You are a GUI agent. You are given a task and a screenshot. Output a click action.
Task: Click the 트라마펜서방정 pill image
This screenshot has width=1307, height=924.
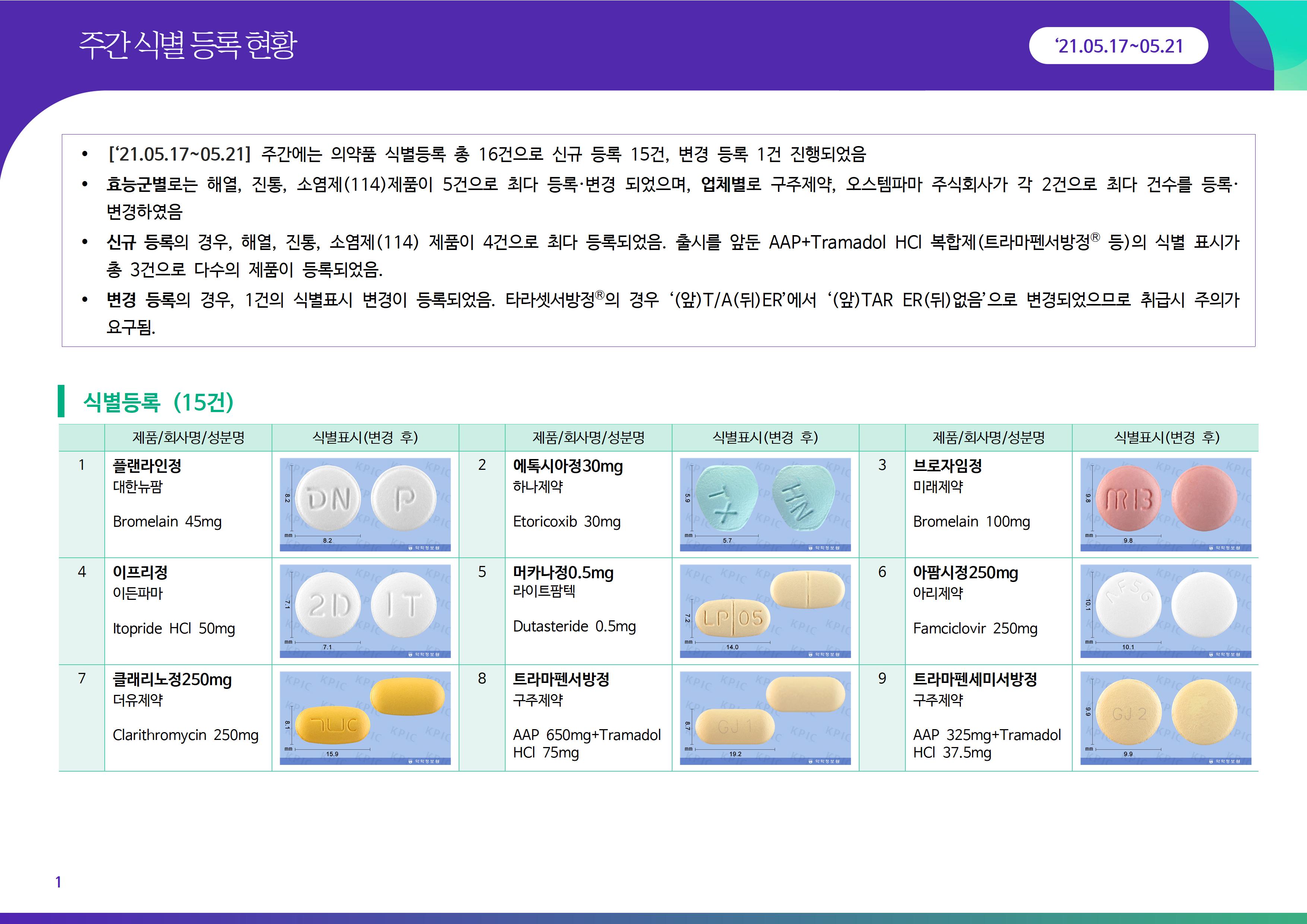click(x=765, y=717)
